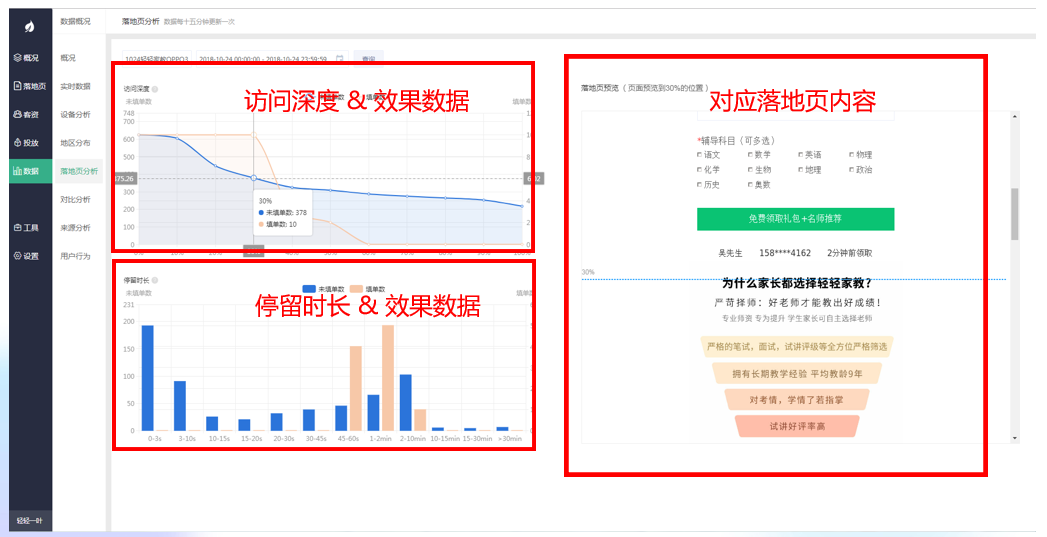Viewport: 1047px width, 537px height.
Task: Click the 填单数: 10 tooltip entry
Action: pyautogui.click(x=278, y=224)
